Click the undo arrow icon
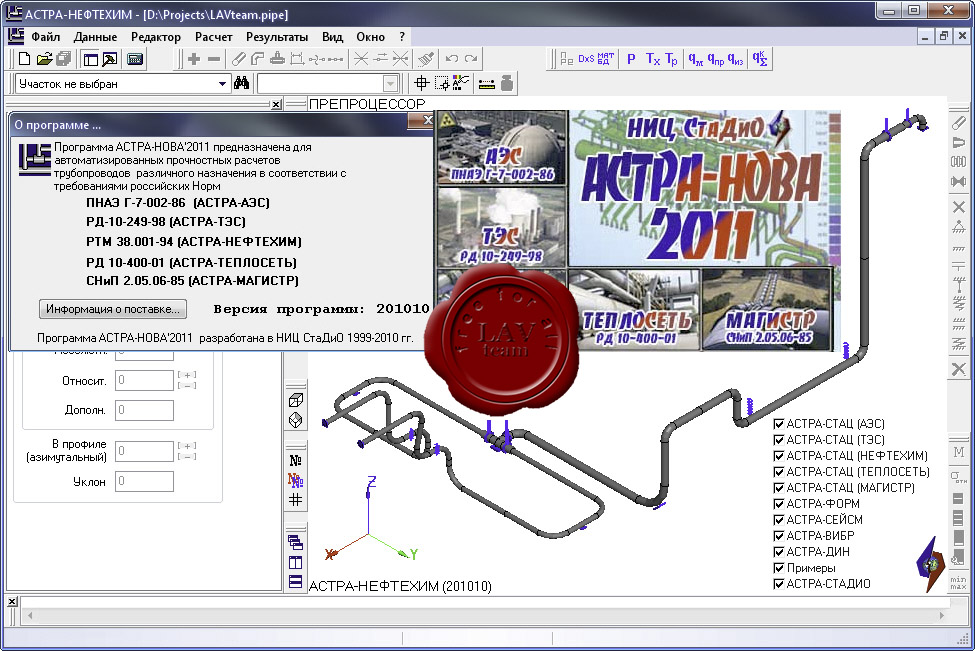 452,59
